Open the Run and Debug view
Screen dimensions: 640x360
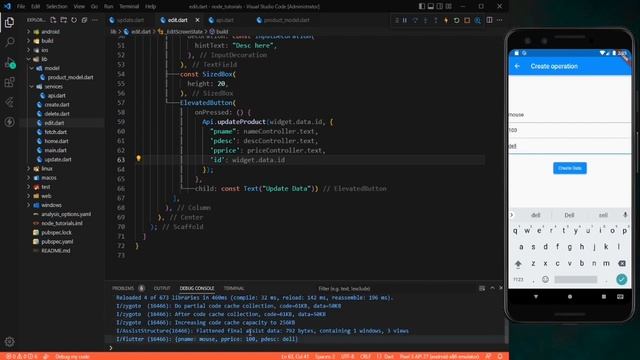pos(9,62)
